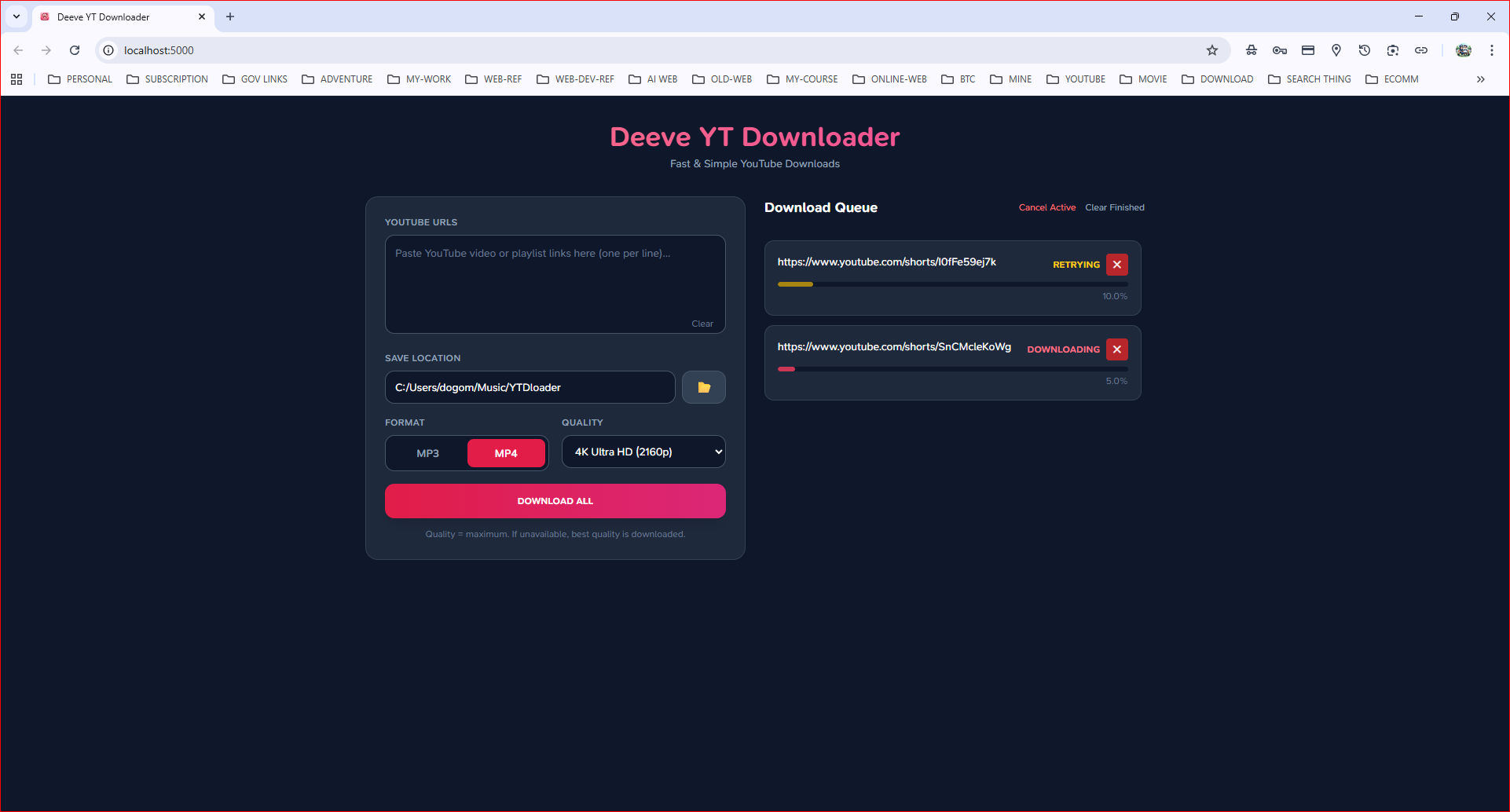1510x812 pixels.
Task: Open the ECOMM bookmarks folder
Action: click(x=1392, y=79)
